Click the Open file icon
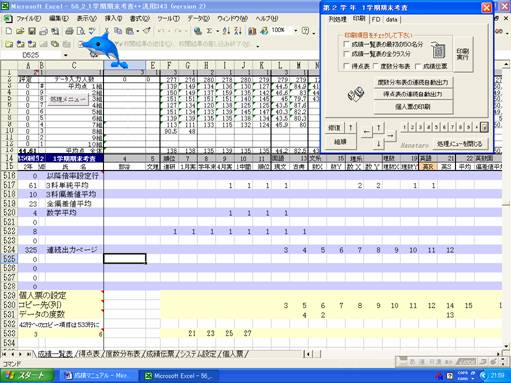Screen dimensions: 511x383 [x=20, y=31]
